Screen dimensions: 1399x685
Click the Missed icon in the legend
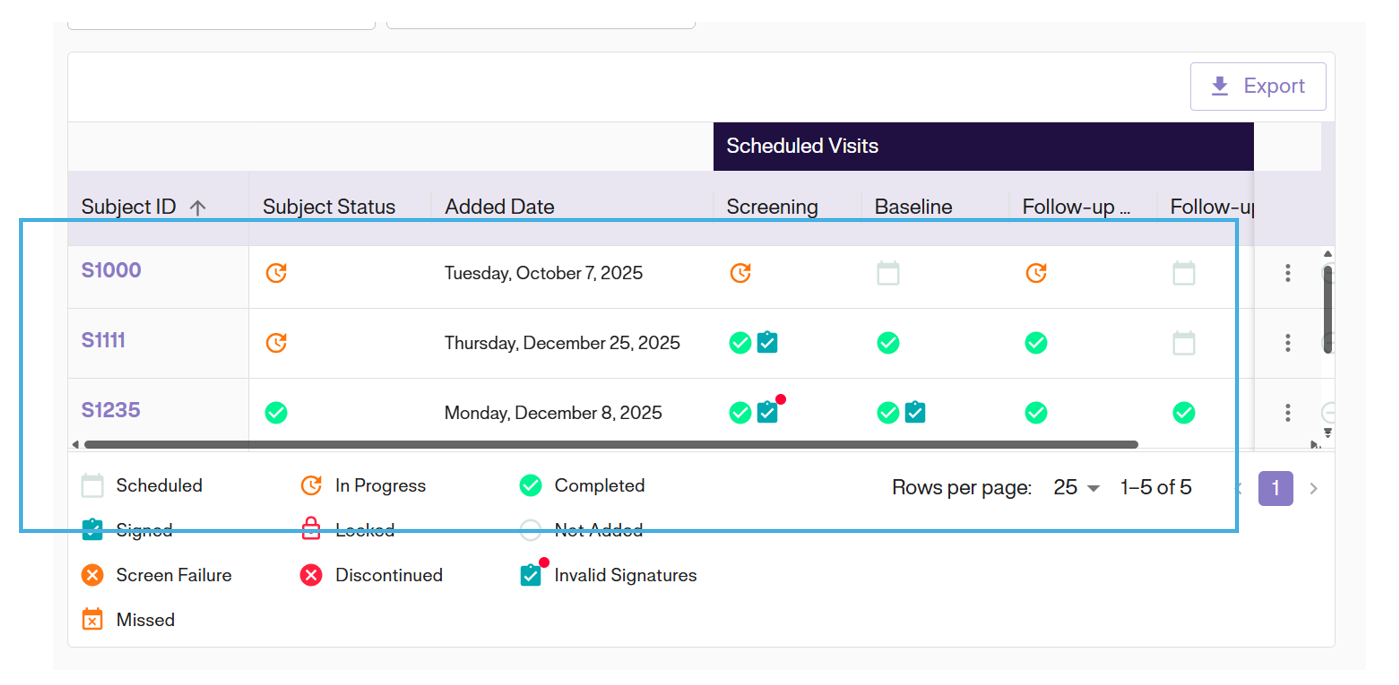[91, 619]
